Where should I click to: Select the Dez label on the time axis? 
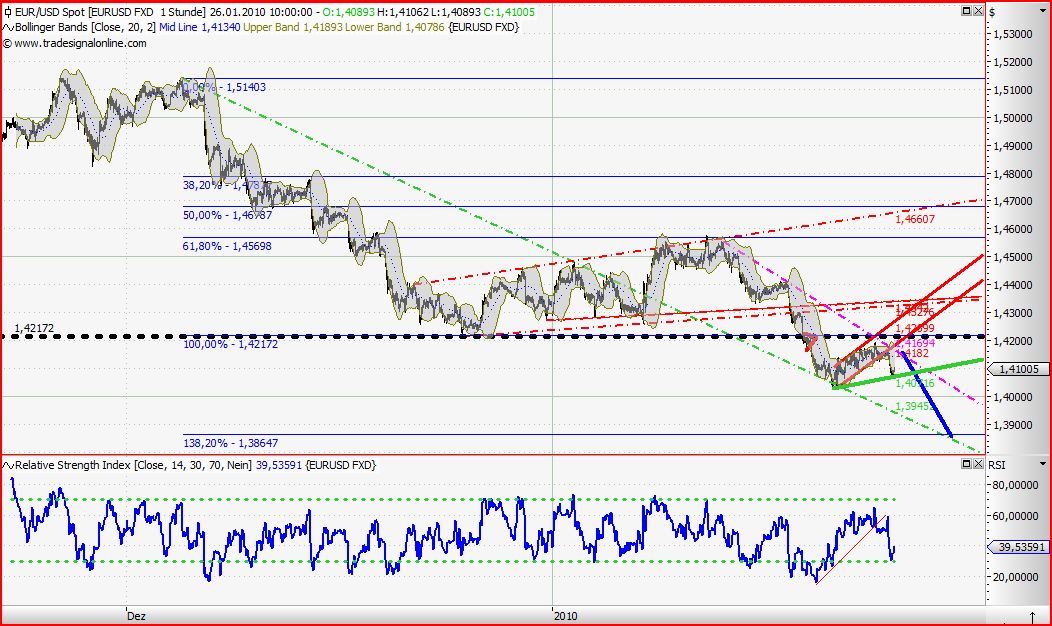click(x=136, y=616)
